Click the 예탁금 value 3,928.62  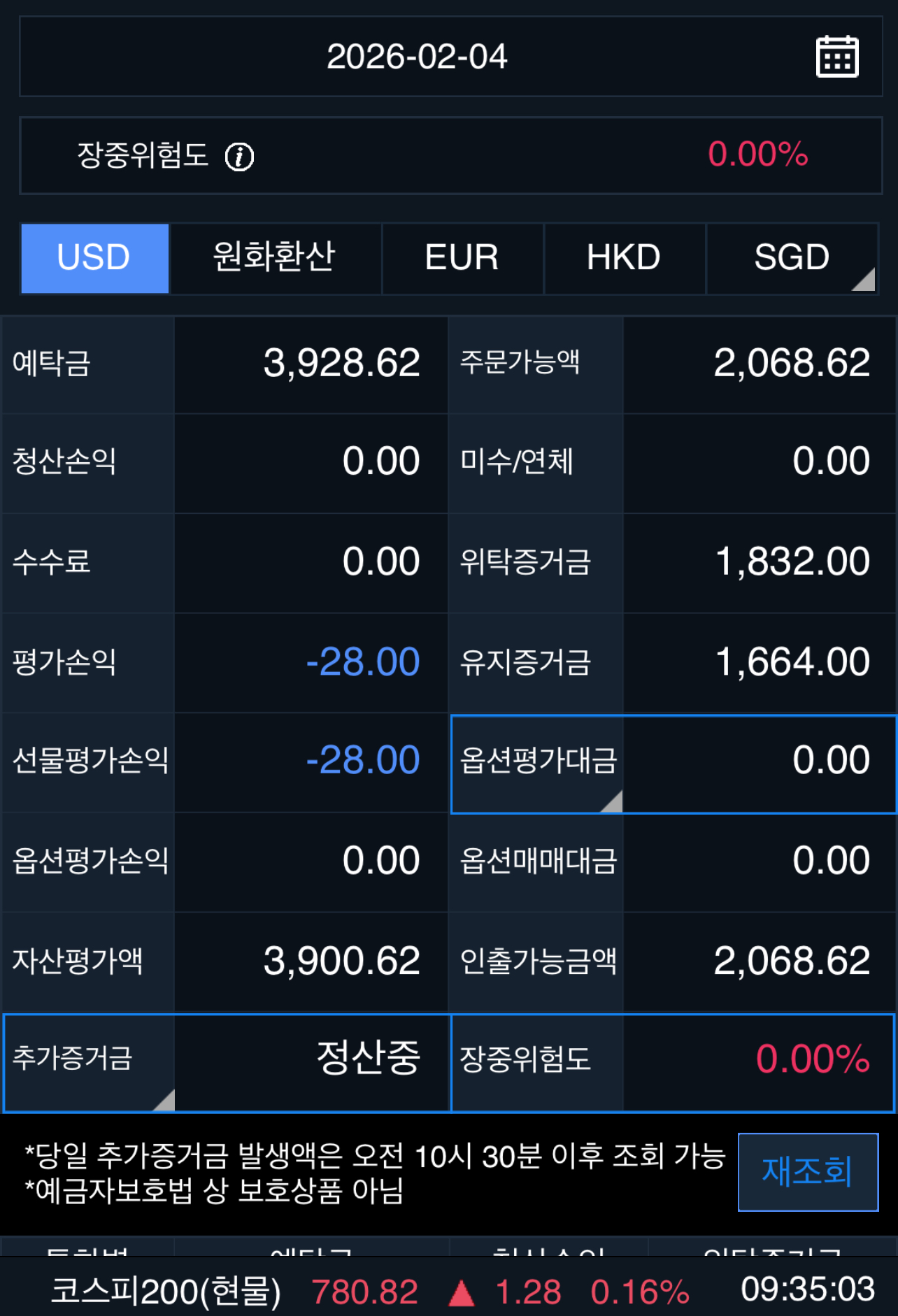[341, 364]
